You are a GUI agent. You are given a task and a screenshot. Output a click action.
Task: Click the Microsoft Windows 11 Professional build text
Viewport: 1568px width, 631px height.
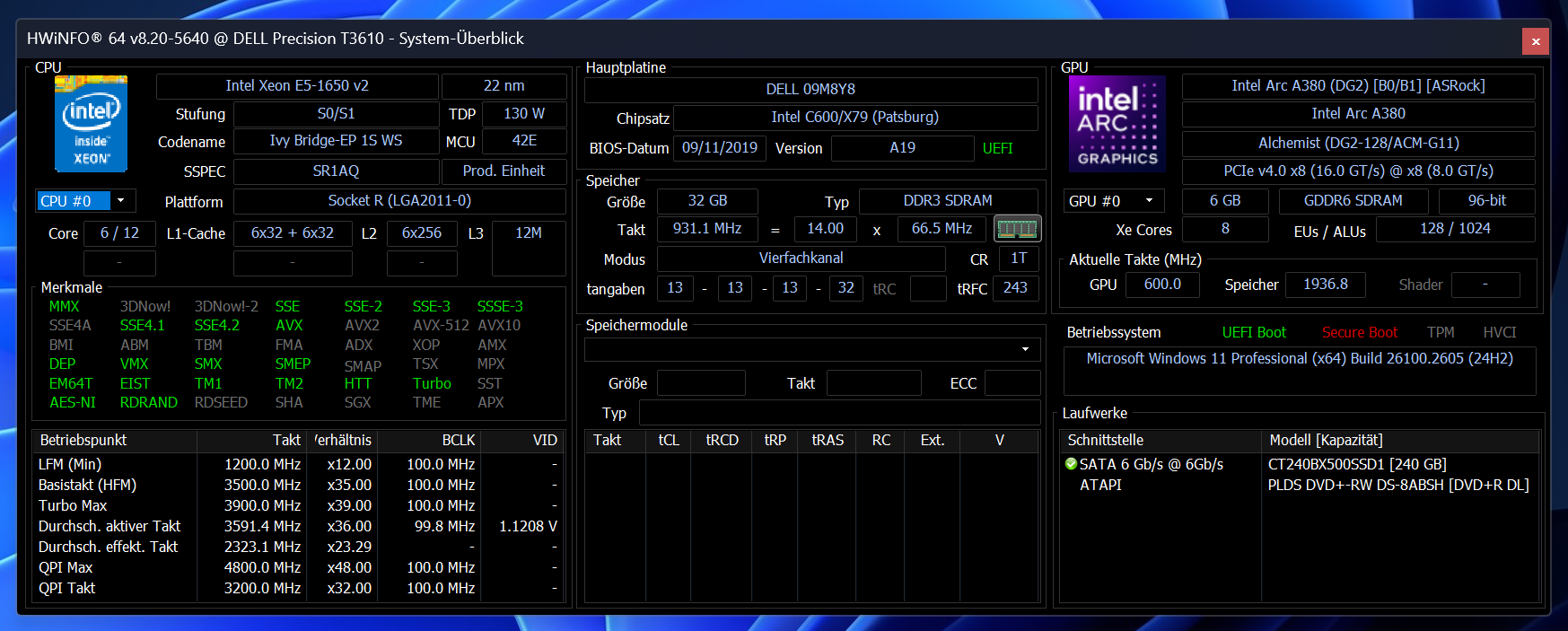pyautogui.click(x=1300, y=359)
